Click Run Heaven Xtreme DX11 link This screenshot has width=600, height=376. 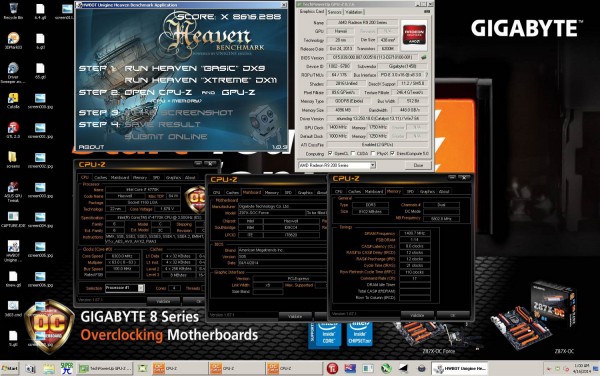tap(201, 80)
